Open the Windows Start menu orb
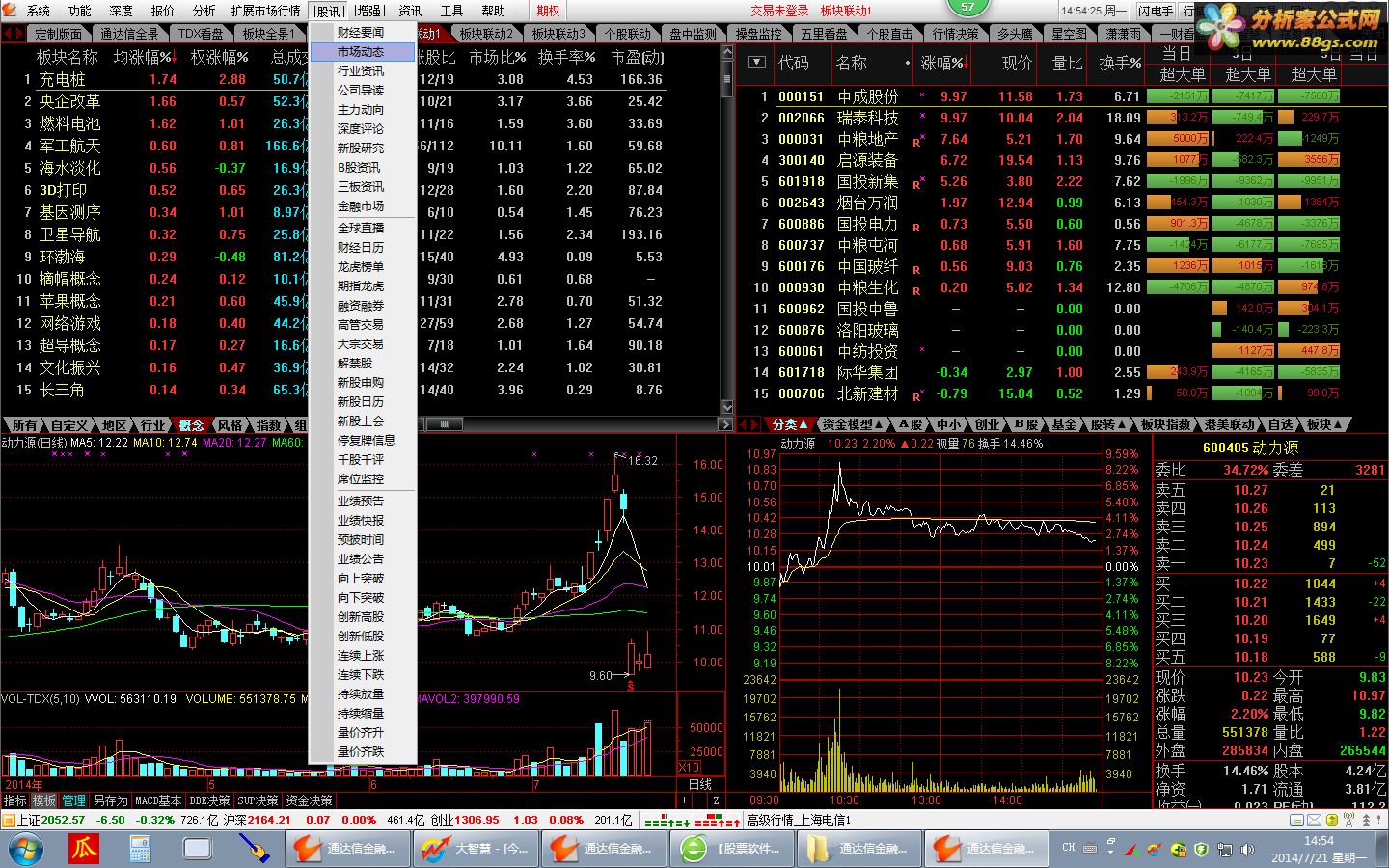 point(24,849)
